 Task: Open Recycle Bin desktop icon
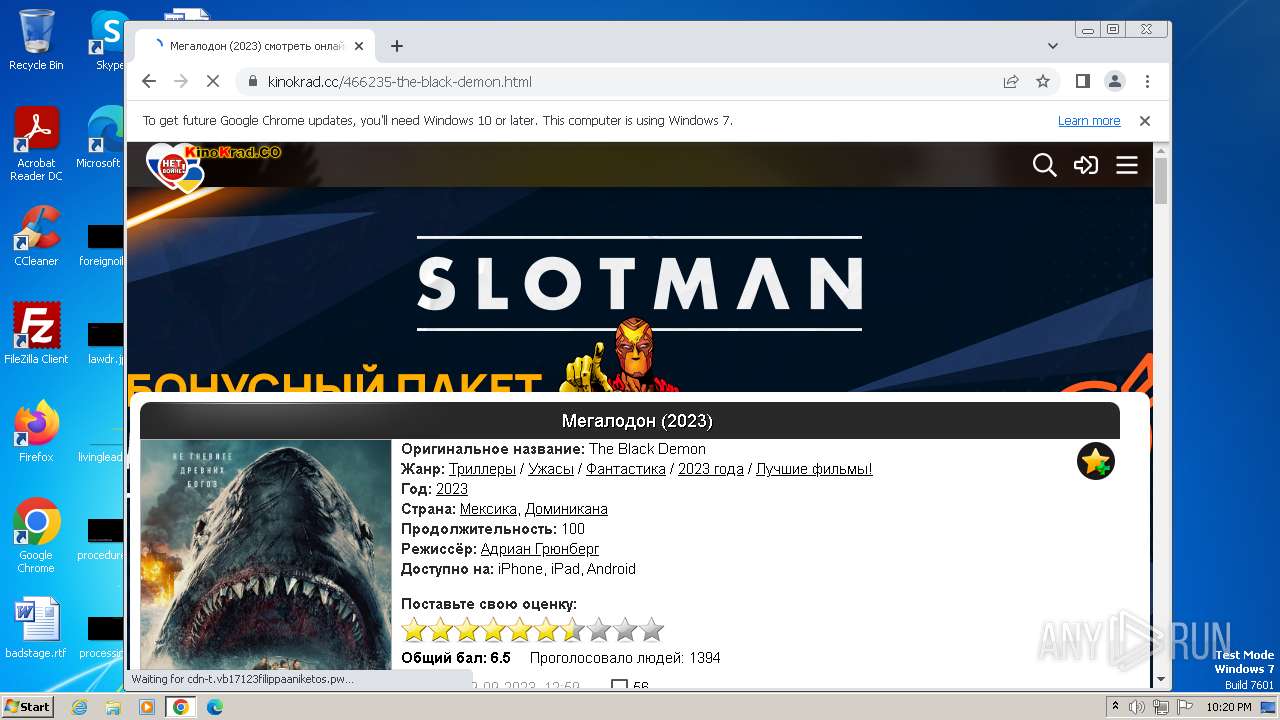(36, 41)
